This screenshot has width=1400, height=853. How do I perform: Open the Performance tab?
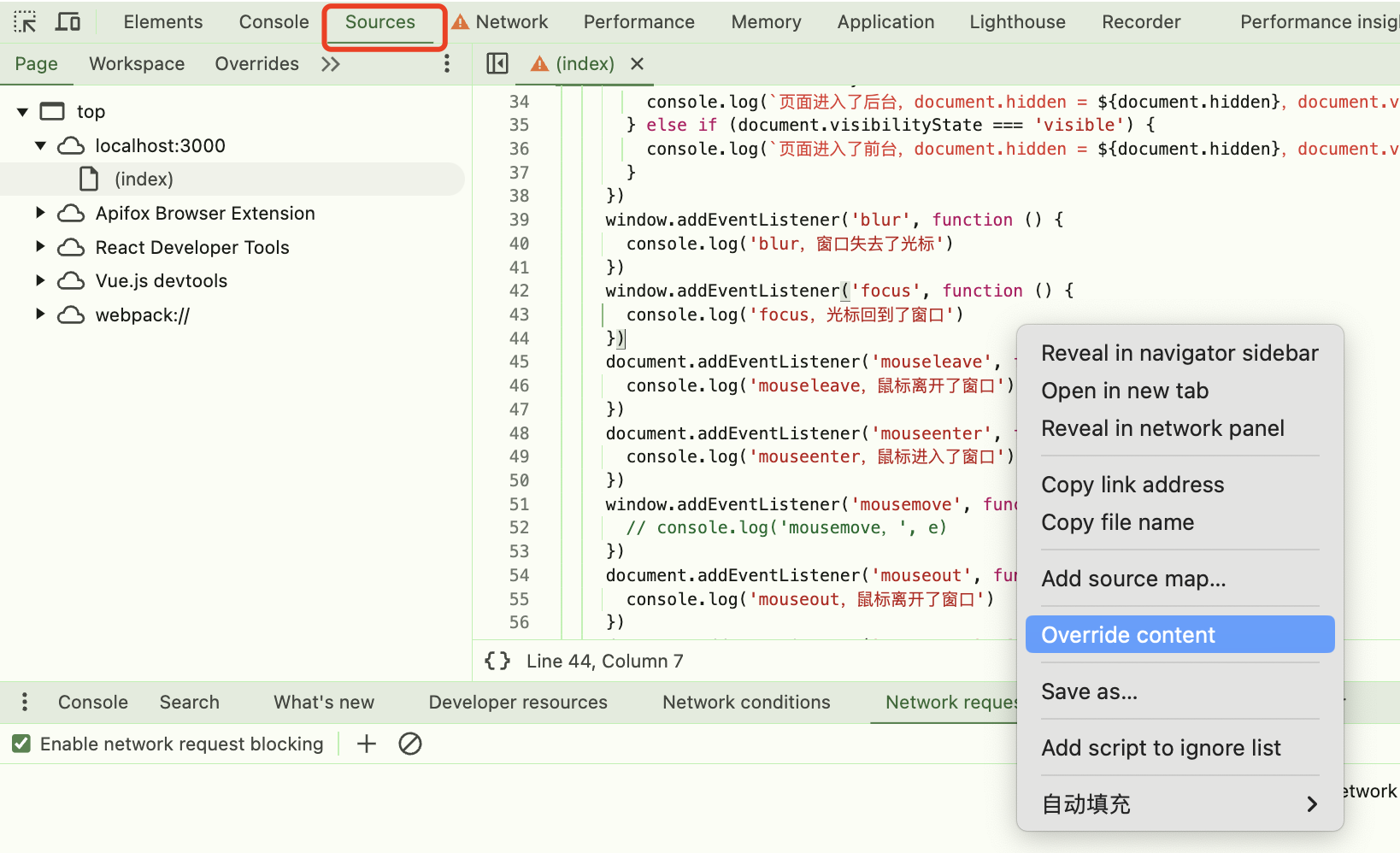pos(639,22)
